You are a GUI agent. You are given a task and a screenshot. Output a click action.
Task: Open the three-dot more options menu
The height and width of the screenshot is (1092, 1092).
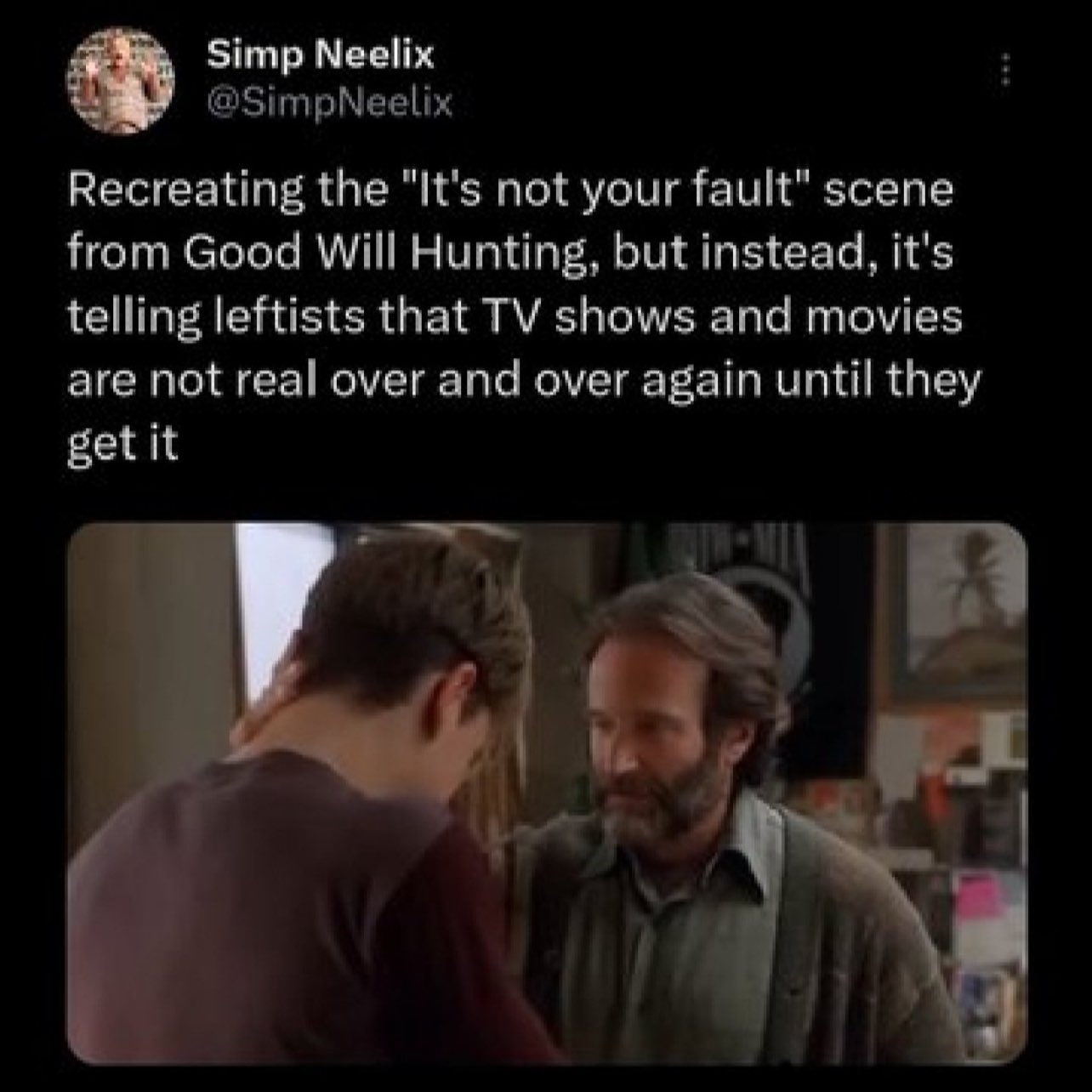tap(1004, 69)
